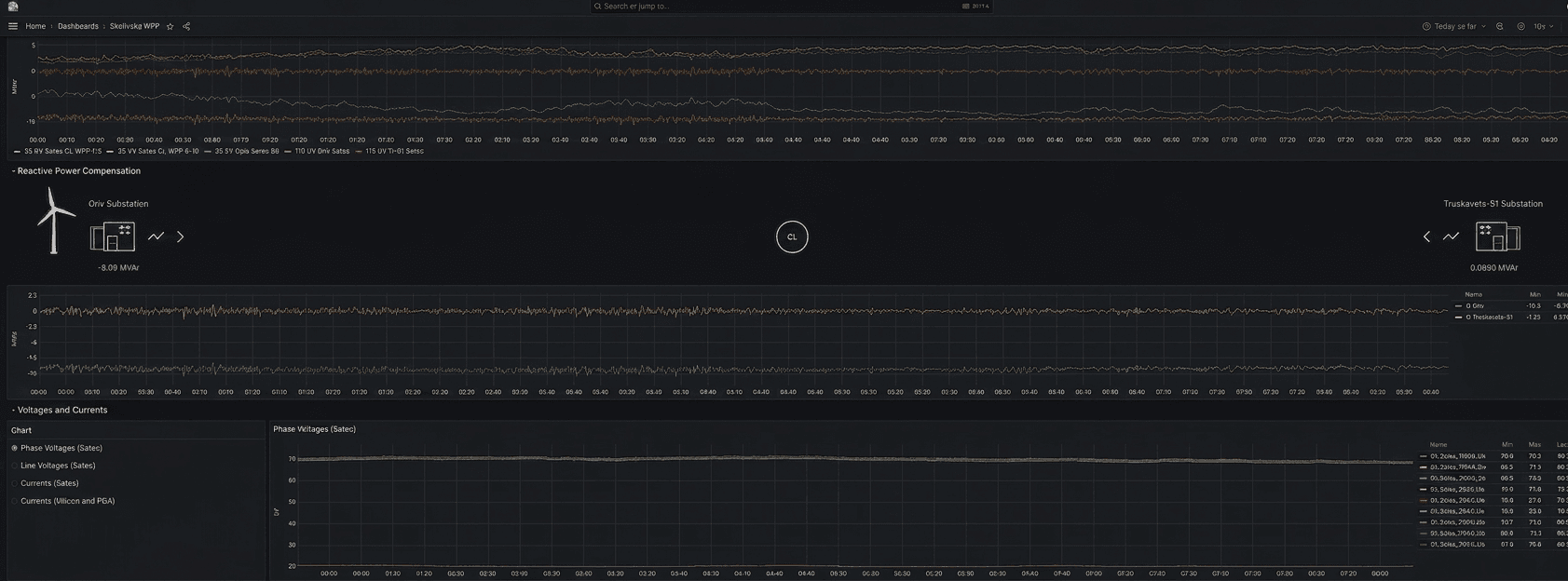Select Currents (Ulticon and PGA) radio option
Image resolution: width=1568 pixels, height=581 pixels.
61,501
